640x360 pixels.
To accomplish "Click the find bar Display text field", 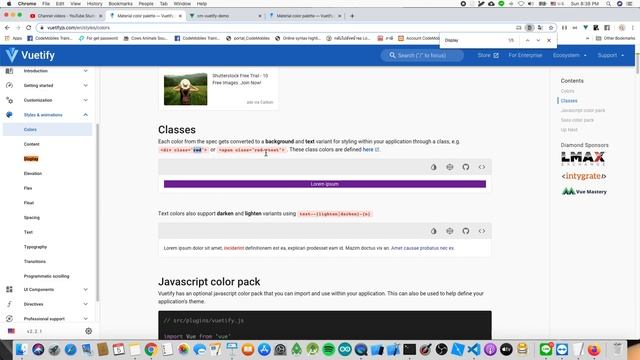I will coord(473,40).
